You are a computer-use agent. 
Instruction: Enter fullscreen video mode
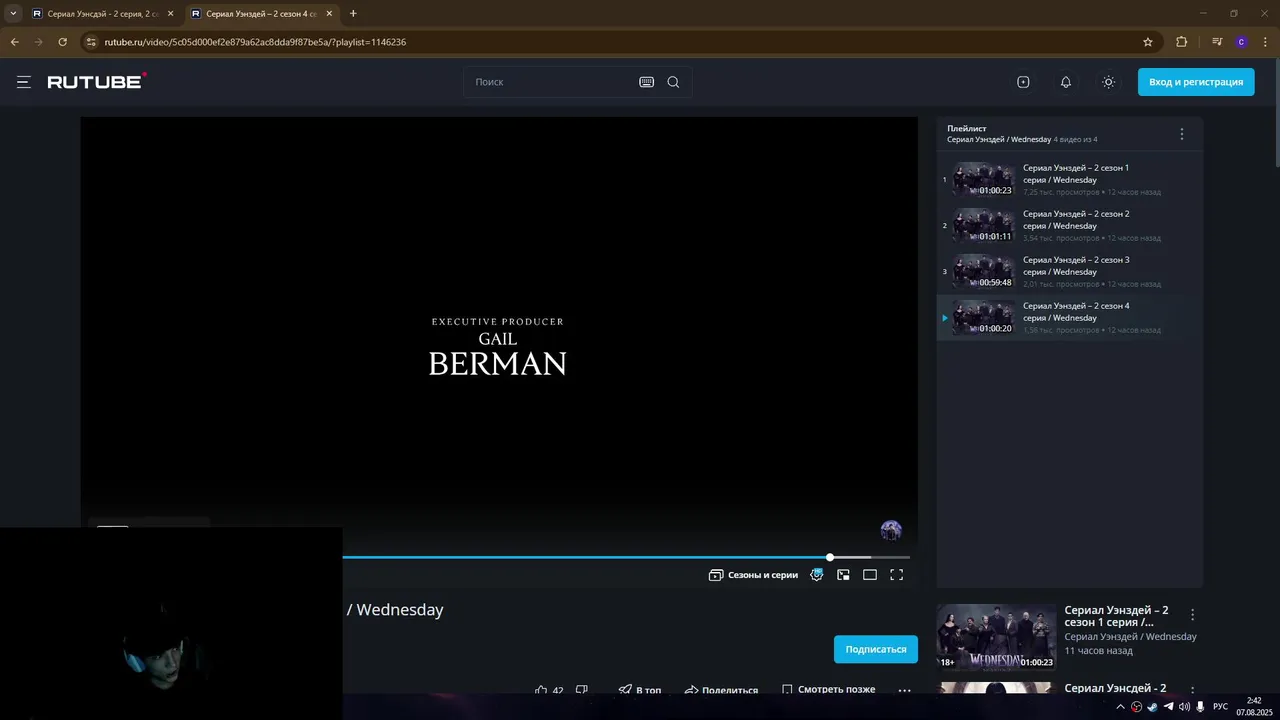click(x=897, y=575)
